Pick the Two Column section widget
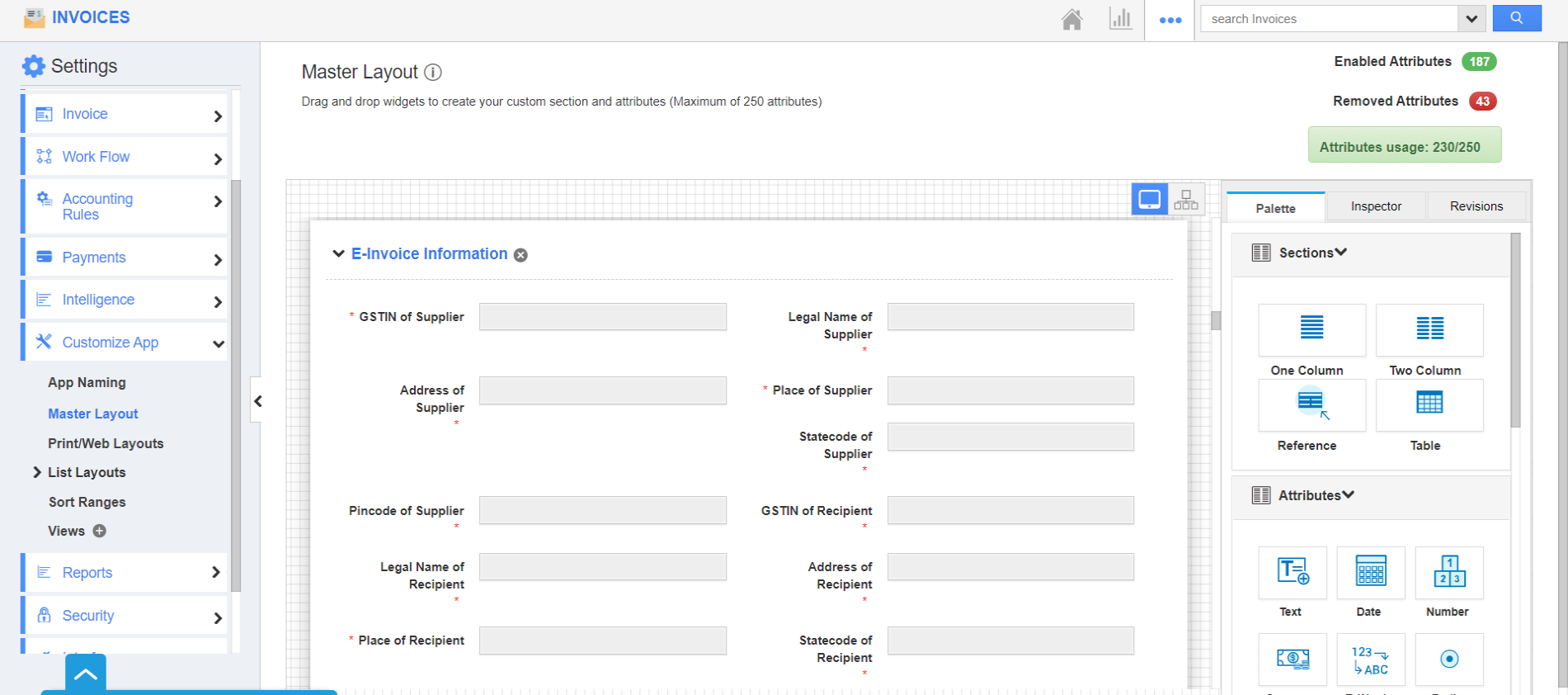The width and height of the screenshot is (1568, 695). 1429,329
